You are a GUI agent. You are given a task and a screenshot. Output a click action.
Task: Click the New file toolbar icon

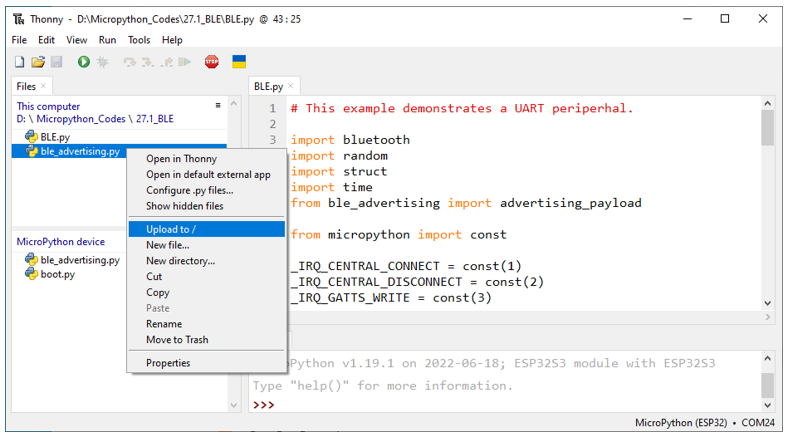(x=19, y=62)
